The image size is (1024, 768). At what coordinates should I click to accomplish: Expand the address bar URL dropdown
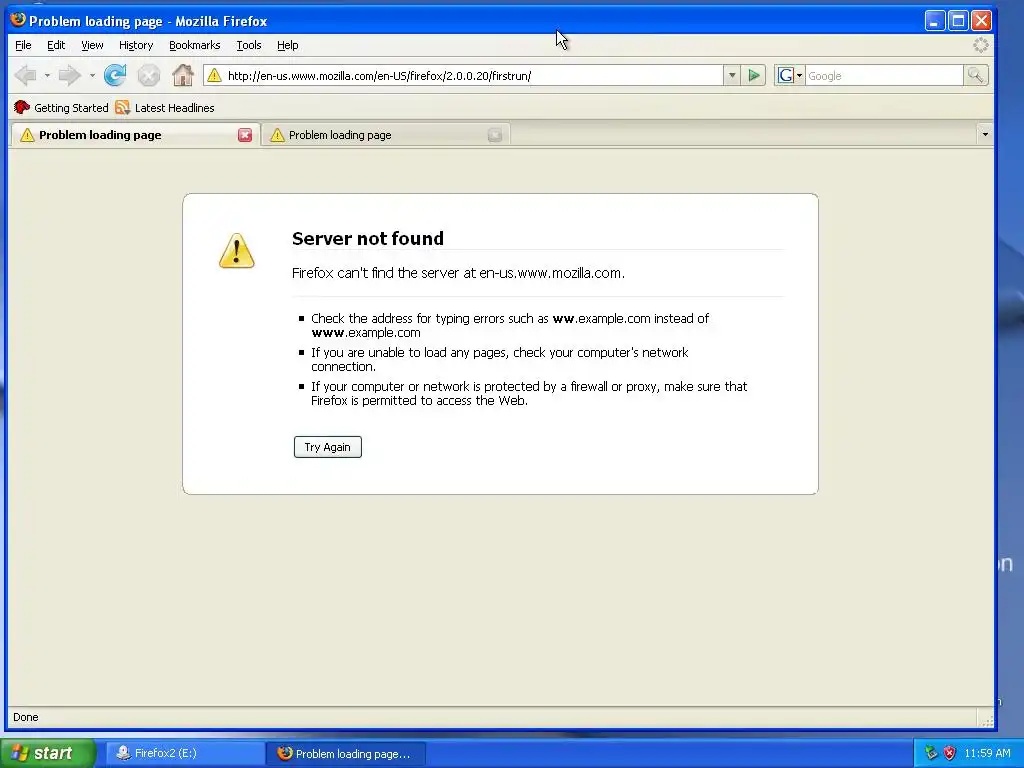pos(732,76)
